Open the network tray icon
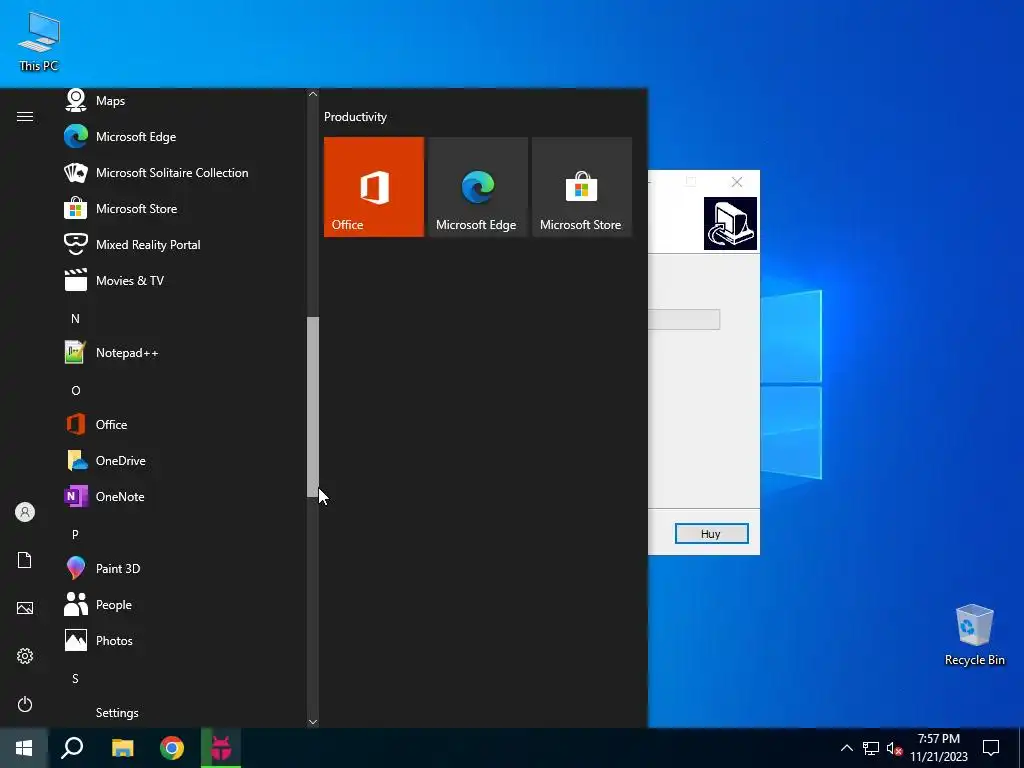This screenshot has height=768, width=1024. pos(871,748)
